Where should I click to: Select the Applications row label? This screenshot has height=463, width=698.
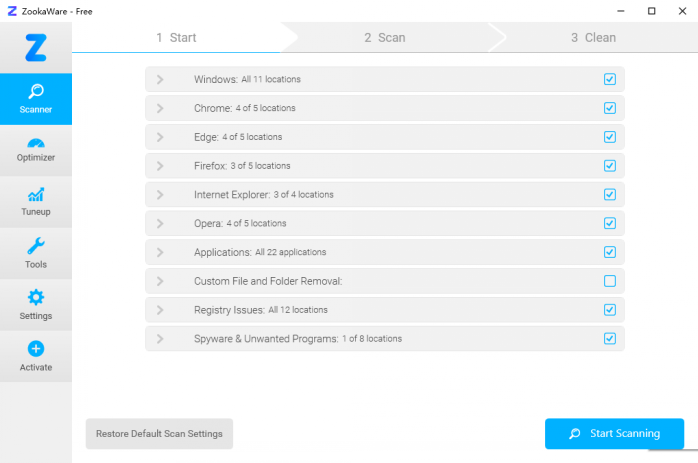point(223,252)
